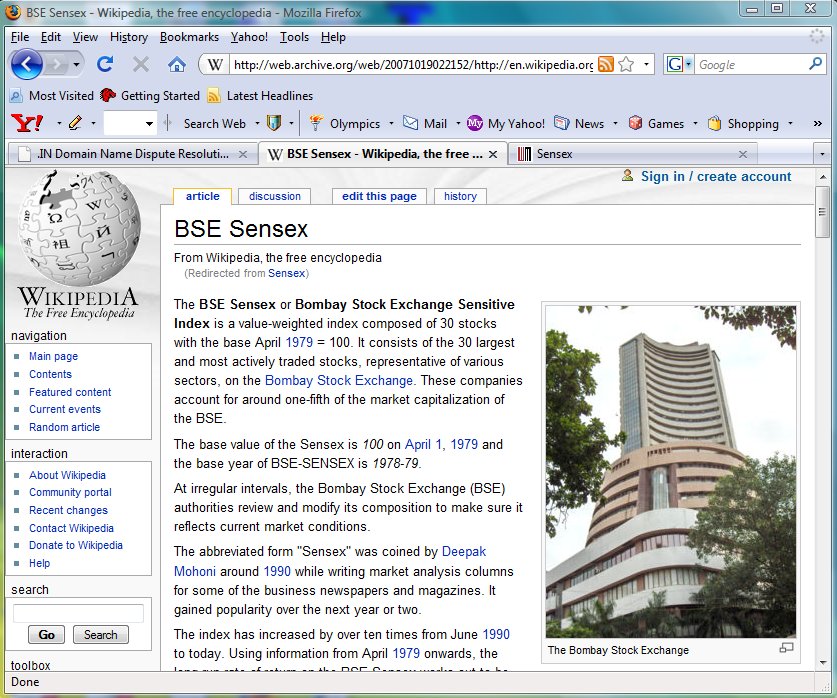This screenshot has height=698, width=837.
Task: Open the Latest Headlines feed bookmark
Action: point(260,96)
